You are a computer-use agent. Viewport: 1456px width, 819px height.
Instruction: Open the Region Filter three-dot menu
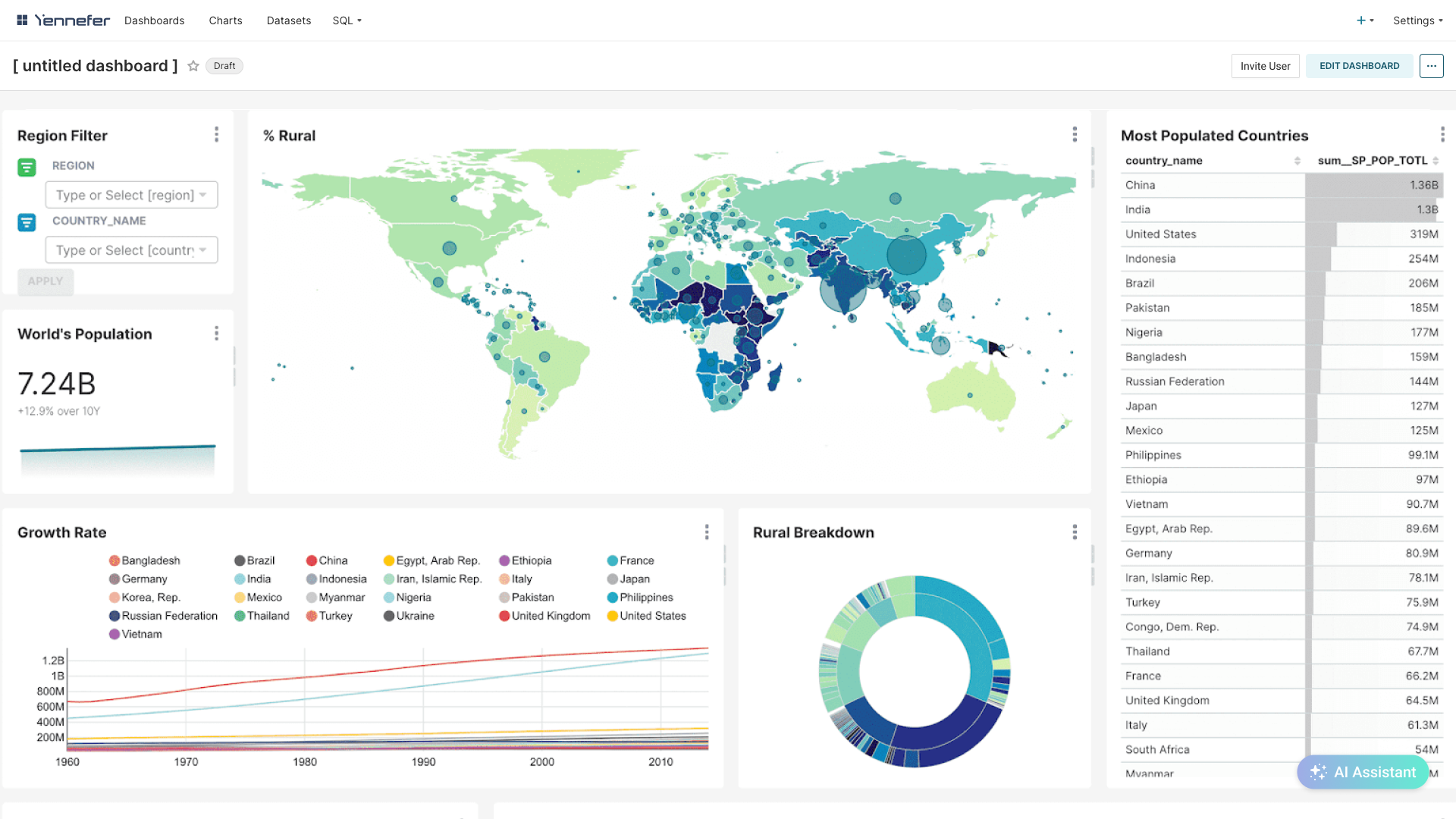(216, 134)
